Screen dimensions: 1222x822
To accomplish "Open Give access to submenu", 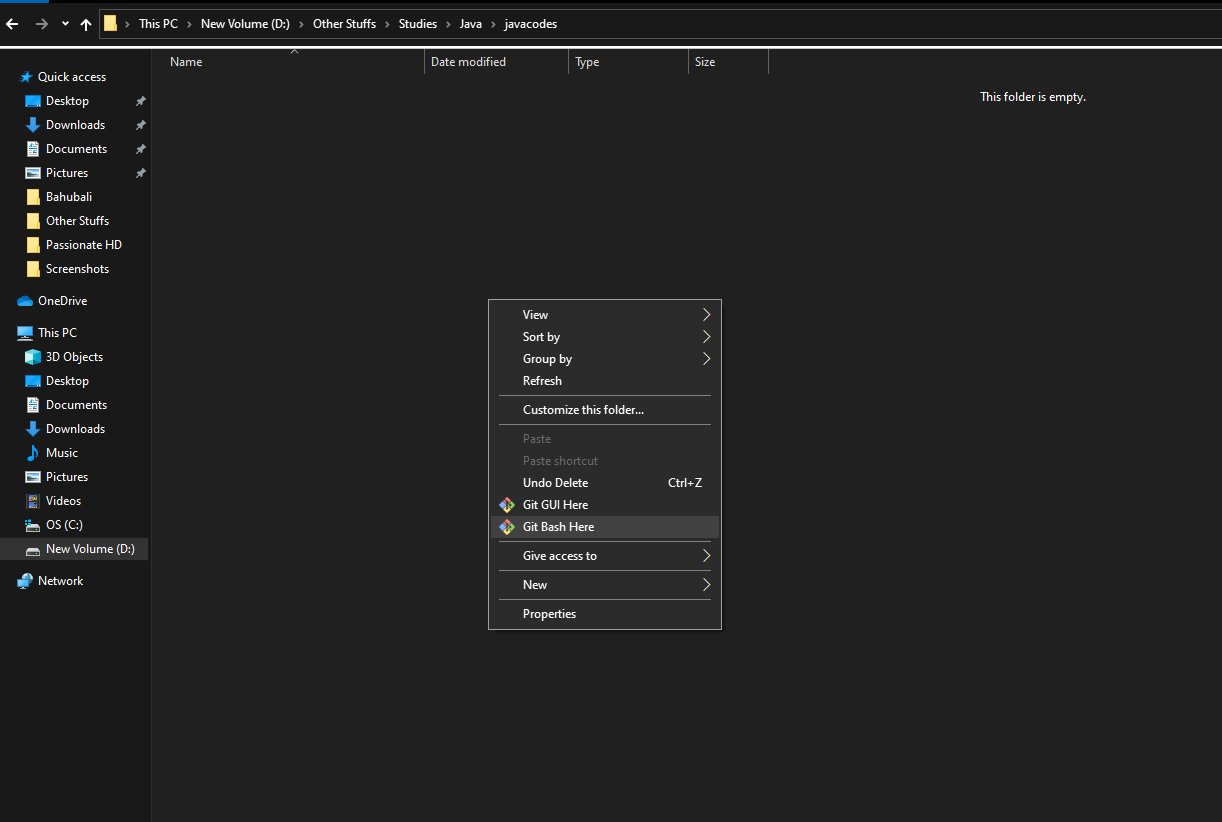I will 605,556.
